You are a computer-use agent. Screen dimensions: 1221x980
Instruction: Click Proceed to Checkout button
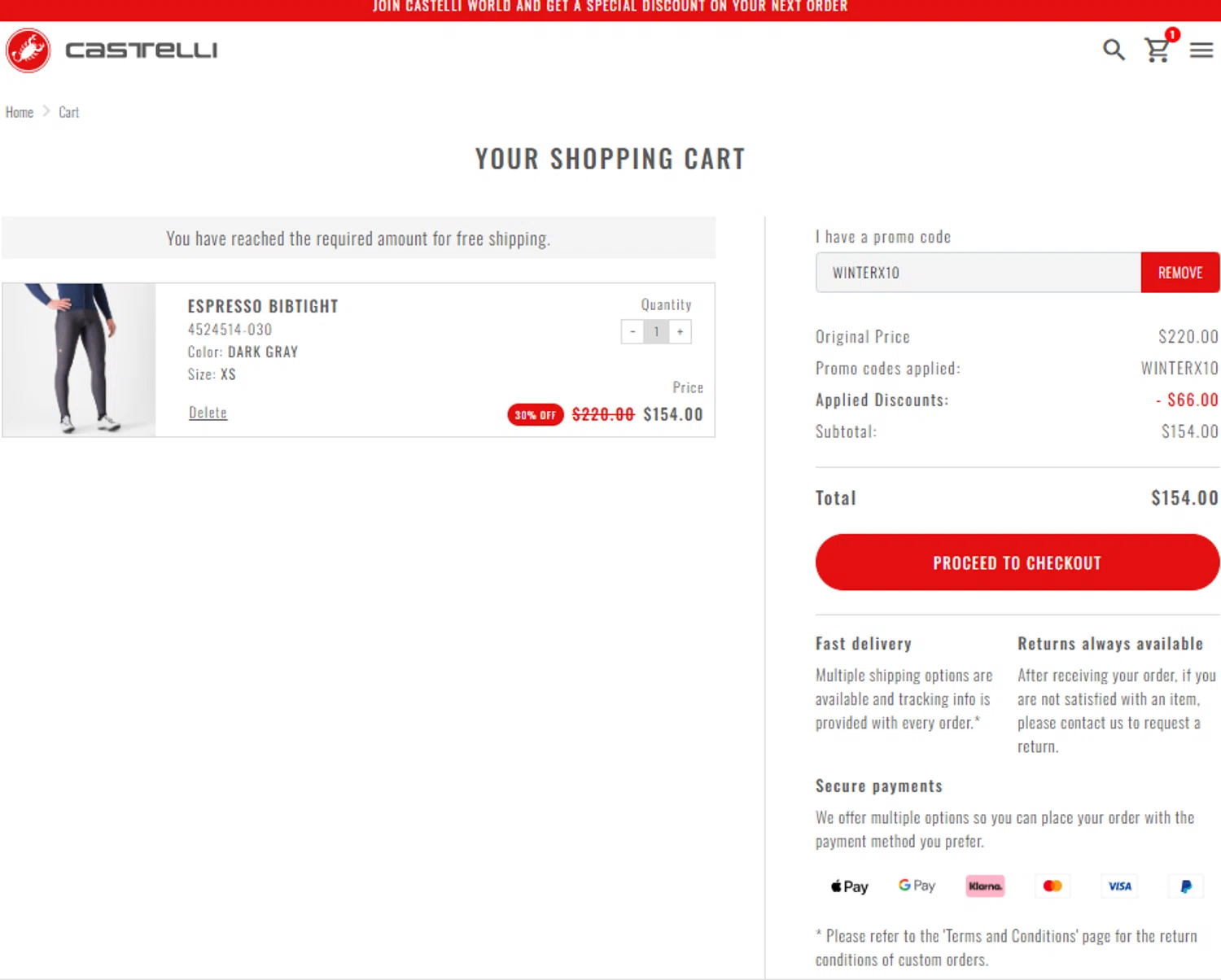point(1017,562)
